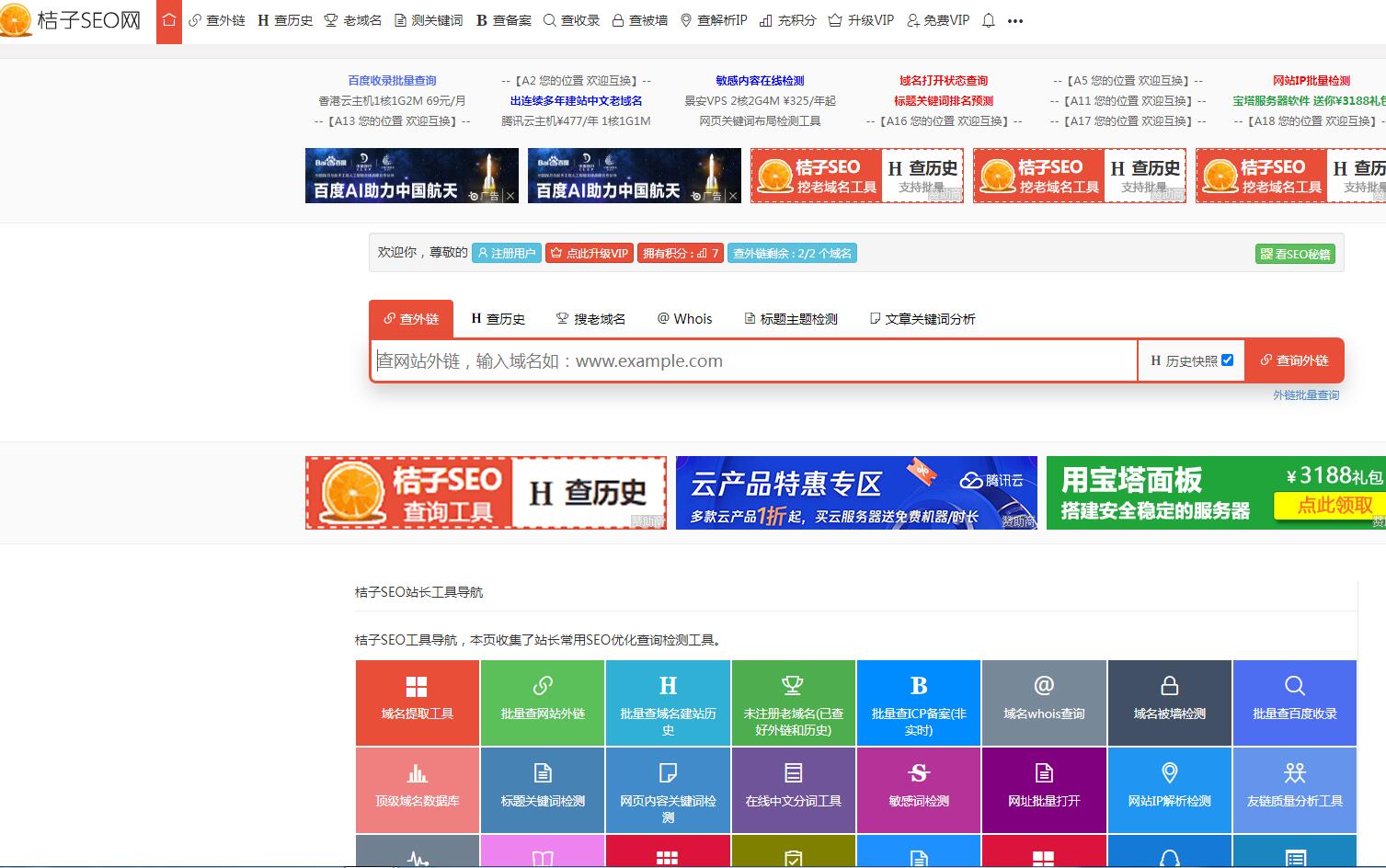Screen dimensions: 1386x868
Task: Click 升级VIP in the top navigation
Action: [861, 20]
